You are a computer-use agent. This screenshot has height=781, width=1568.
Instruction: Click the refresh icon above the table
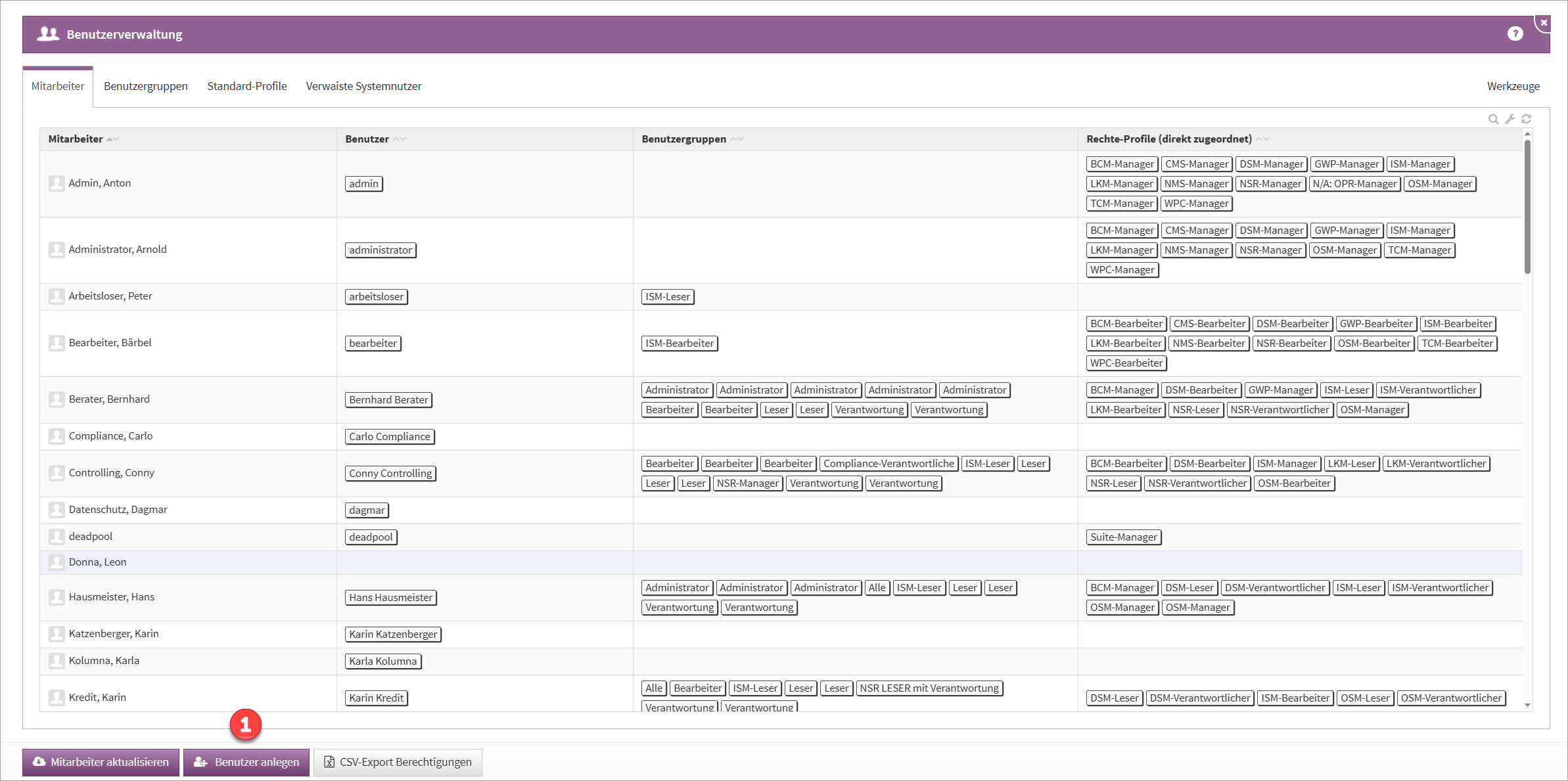1526,119
